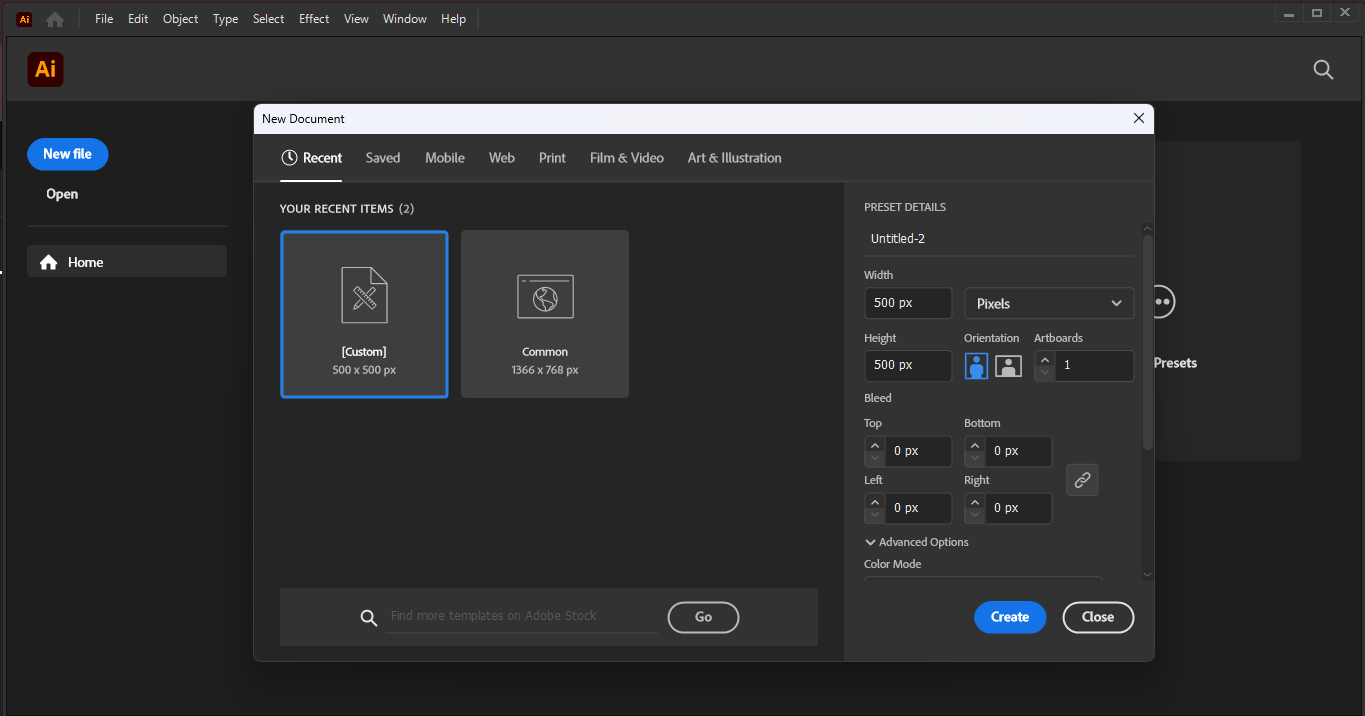This screenshot has height=716, width=1365.
Task: Expand the Top bleed value stepper arrow
Action: pyautogui.click(x=874, y=445)
